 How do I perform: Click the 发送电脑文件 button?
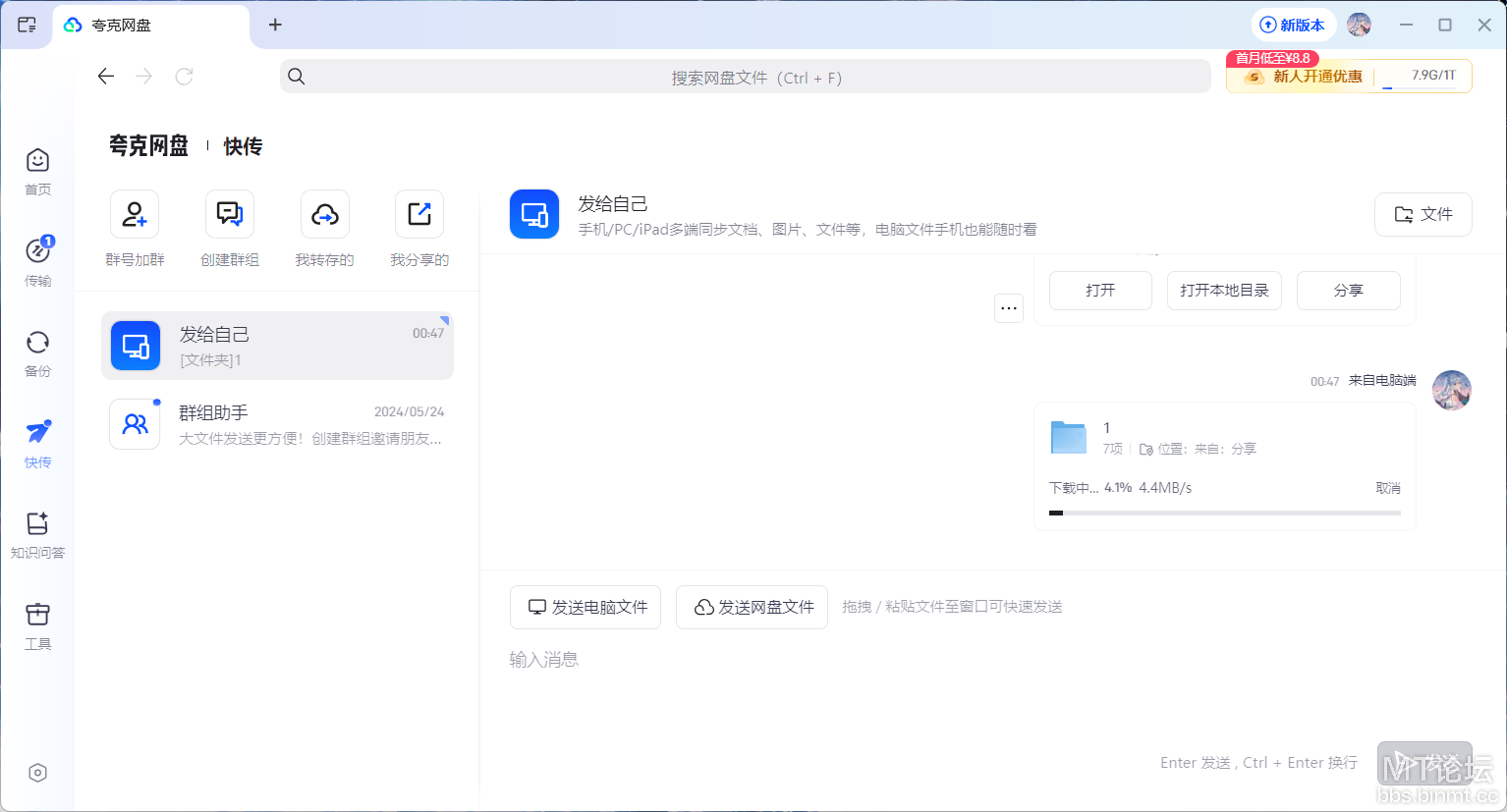pyautogui.click(x=586, y=607)
